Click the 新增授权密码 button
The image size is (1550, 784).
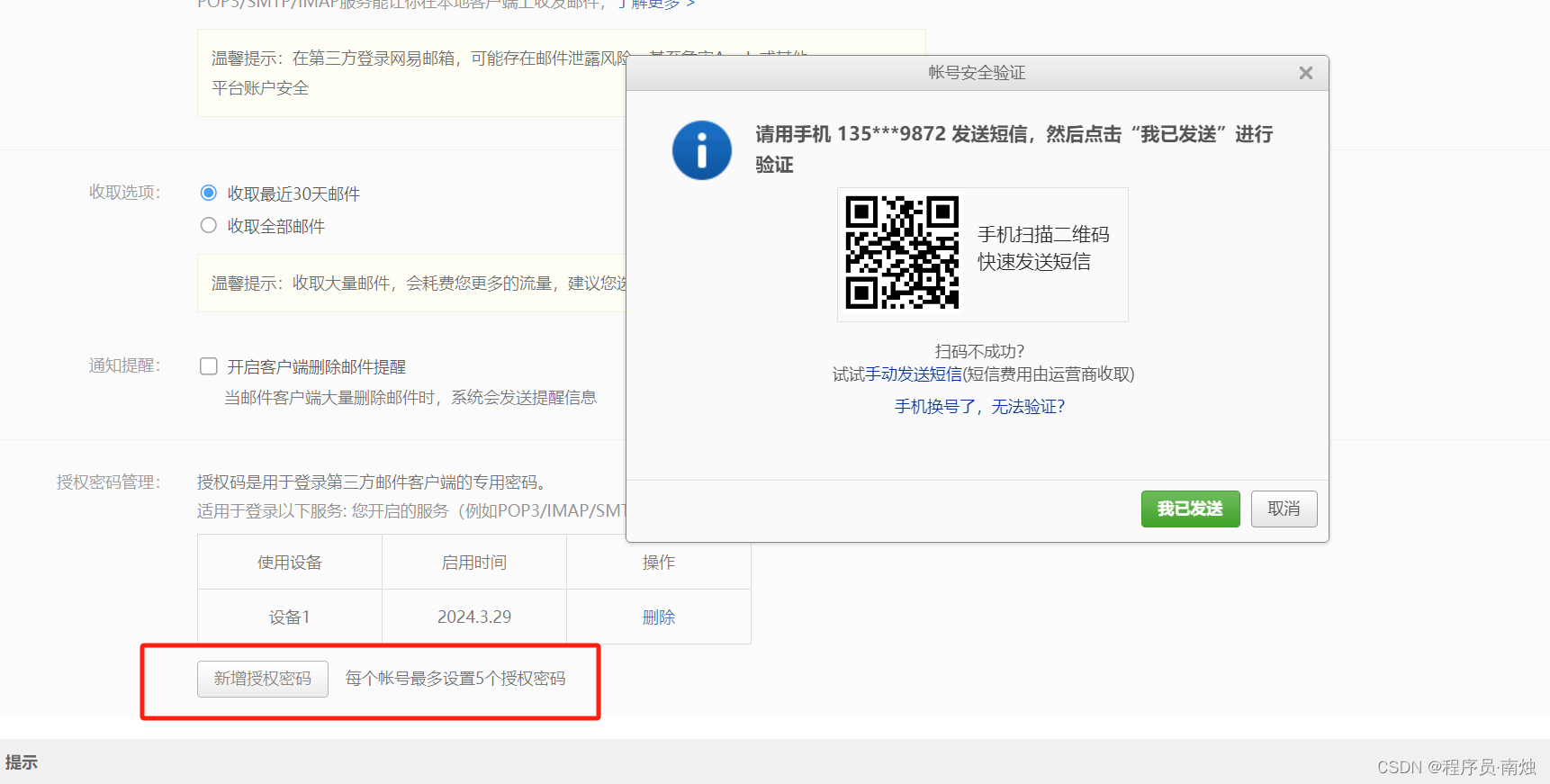[x=263, y=679]
